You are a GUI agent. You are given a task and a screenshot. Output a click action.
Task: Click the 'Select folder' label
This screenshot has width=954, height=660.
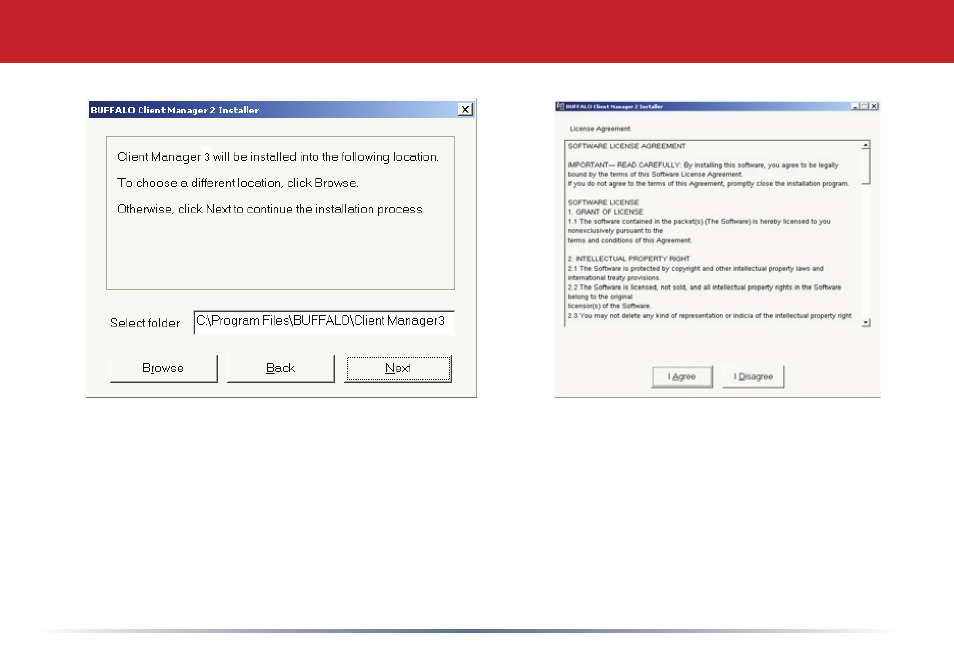click(145, 323)
